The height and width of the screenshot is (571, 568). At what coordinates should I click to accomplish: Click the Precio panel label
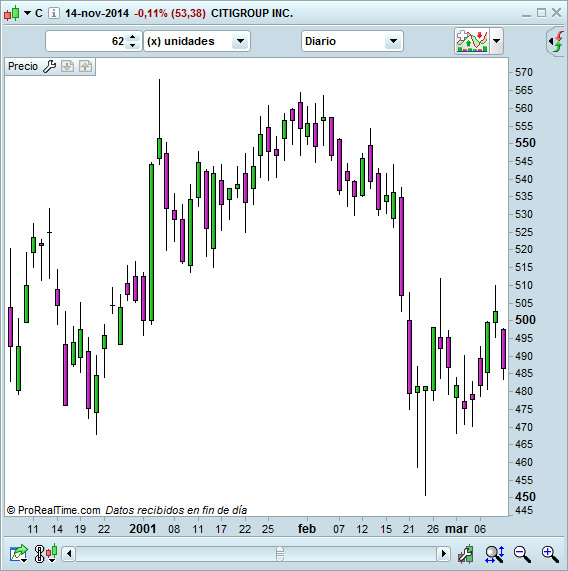click(x=23, y=66)
